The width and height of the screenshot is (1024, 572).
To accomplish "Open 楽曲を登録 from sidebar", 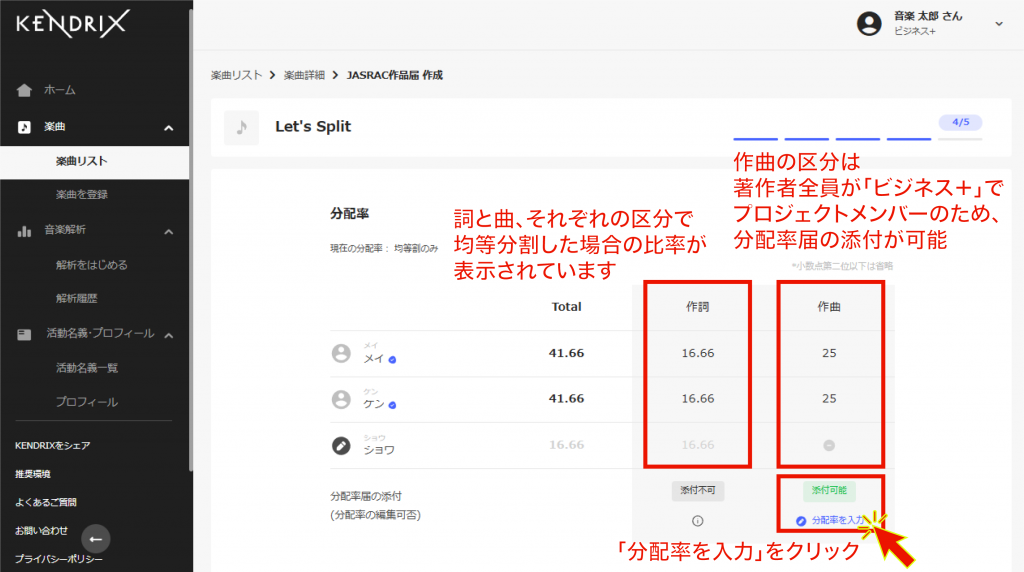I will (81, 194).
